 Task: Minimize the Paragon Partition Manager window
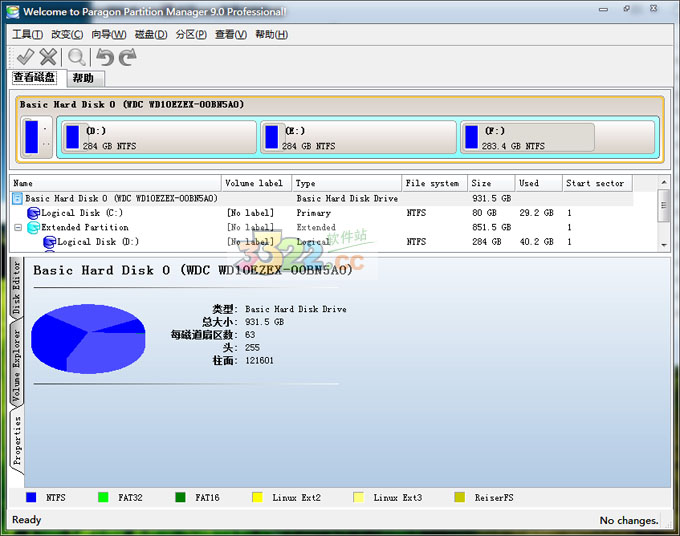point(603,9)
